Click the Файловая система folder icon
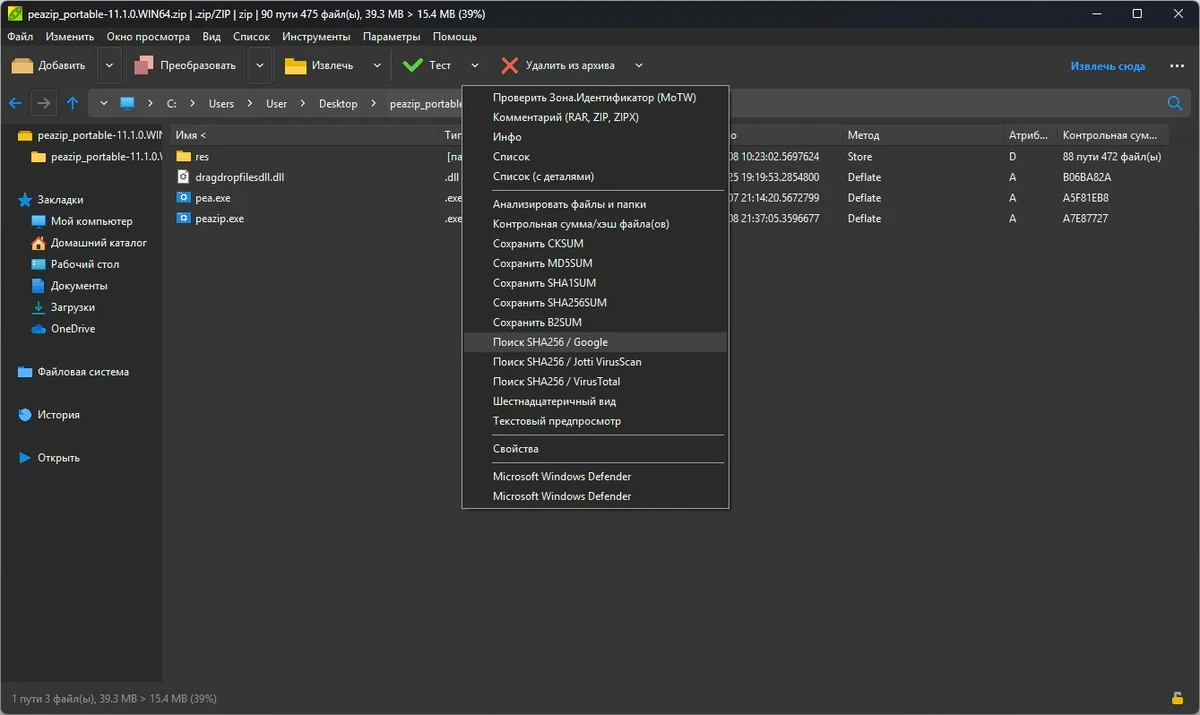1200x715 pixels. [x=25, y=372]
